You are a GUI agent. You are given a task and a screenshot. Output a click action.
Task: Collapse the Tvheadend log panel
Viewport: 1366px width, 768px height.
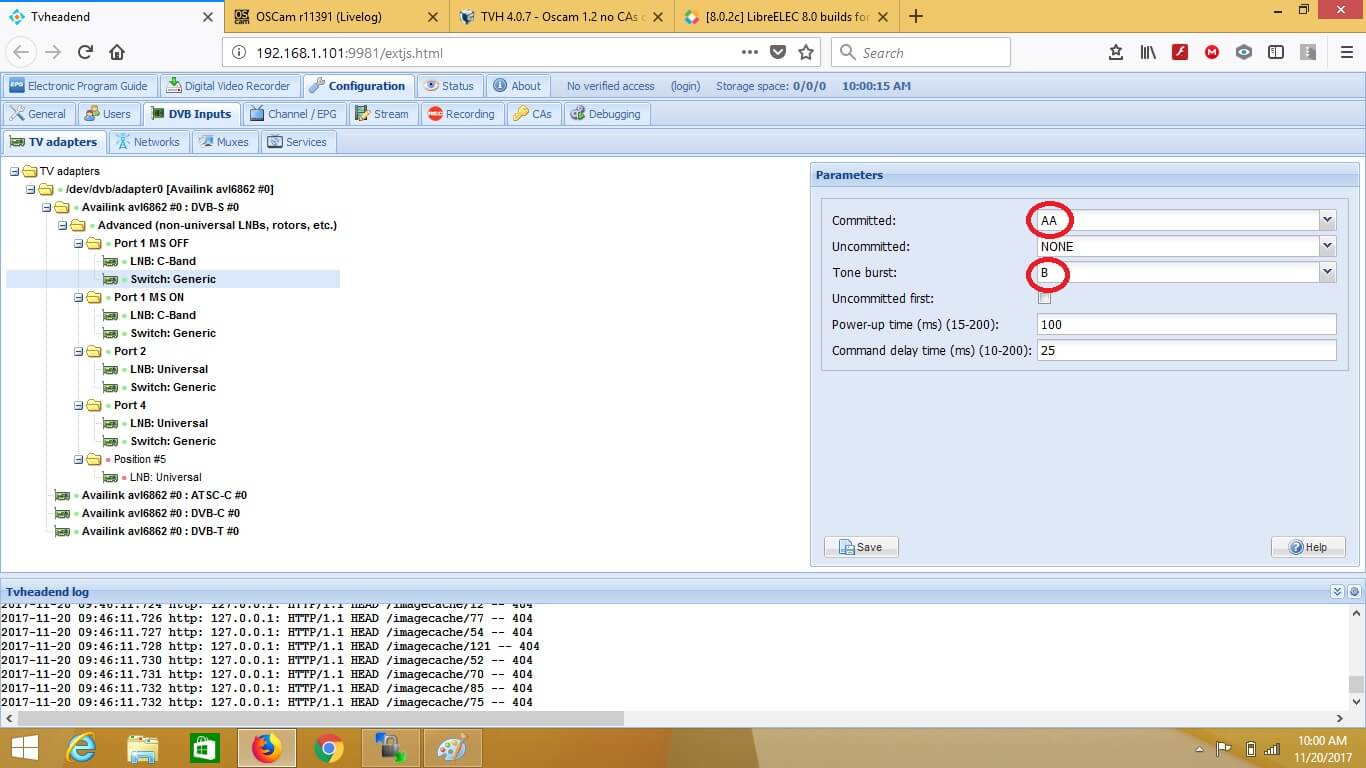[x=1337, y=592]
